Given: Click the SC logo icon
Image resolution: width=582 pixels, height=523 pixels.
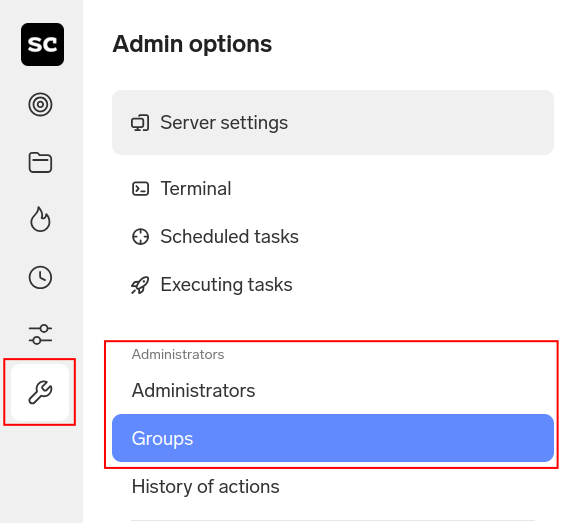Looking at the screenshot, I should click(42, 45).
